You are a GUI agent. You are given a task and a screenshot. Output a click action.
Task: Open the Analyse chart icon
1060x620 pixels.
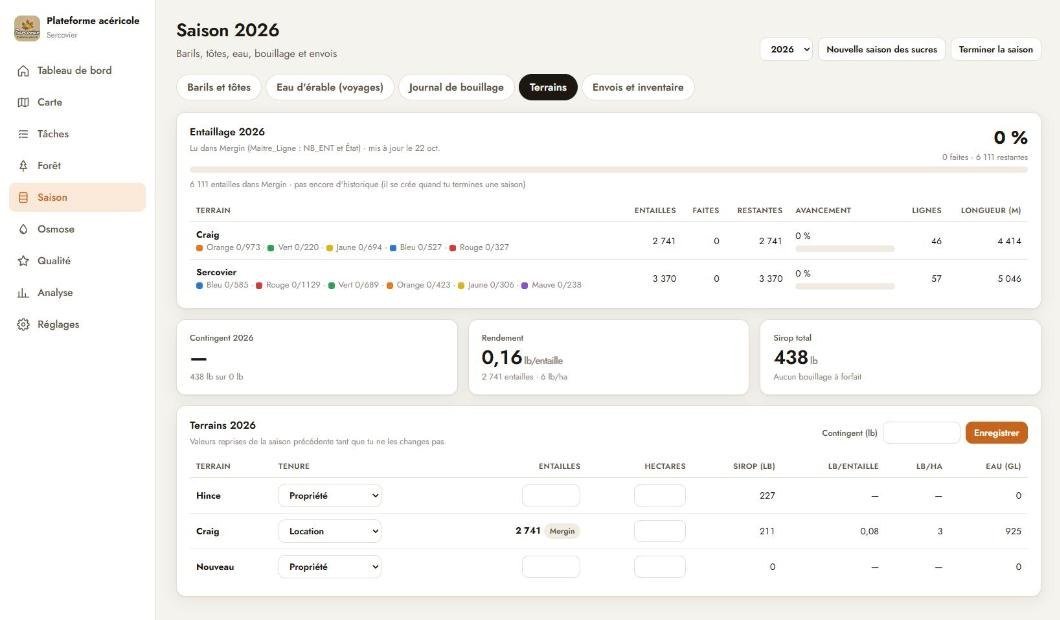pyautogui.click(x=23, y=293)
